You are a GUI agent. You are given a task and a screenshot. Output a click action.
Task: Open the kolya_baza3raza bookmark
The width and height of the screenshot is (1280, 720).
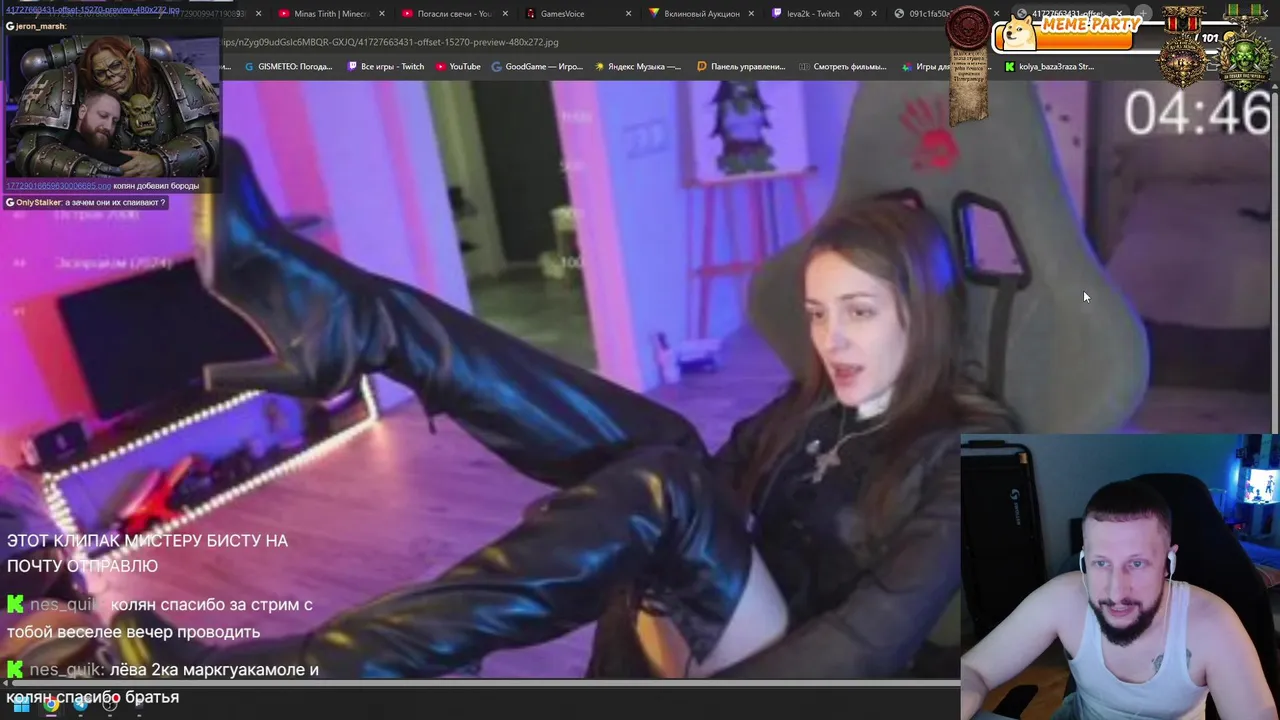pyautogui.click(x=1049, y=67)
